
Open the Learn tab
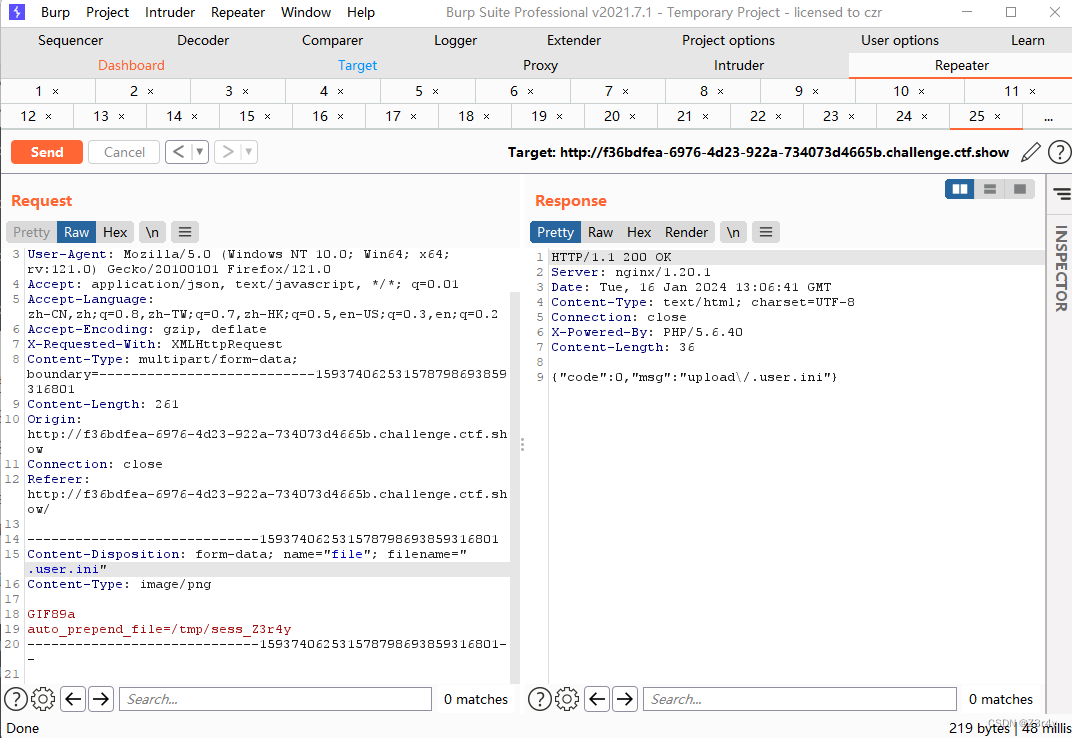click(x=1028, y=40)
